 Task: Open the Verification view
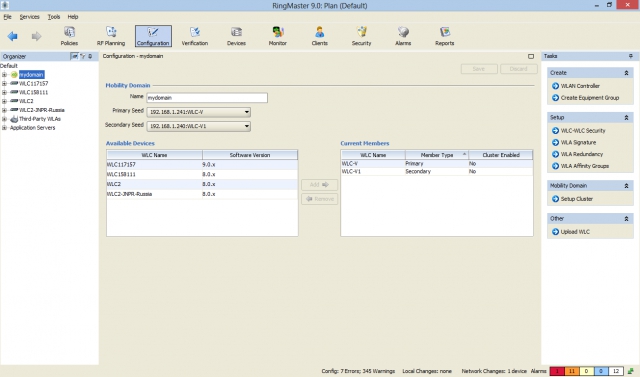[x=195, y=36]
